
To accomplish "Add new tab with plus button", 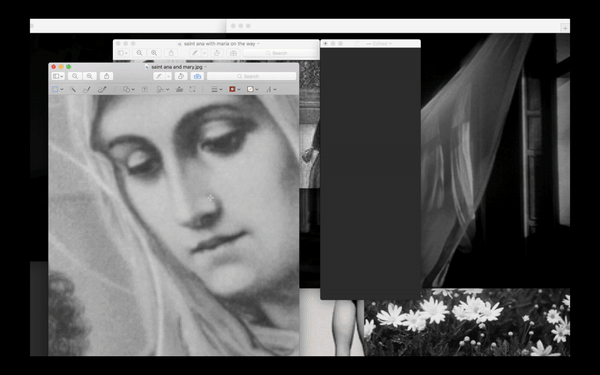I will (565, 28).
